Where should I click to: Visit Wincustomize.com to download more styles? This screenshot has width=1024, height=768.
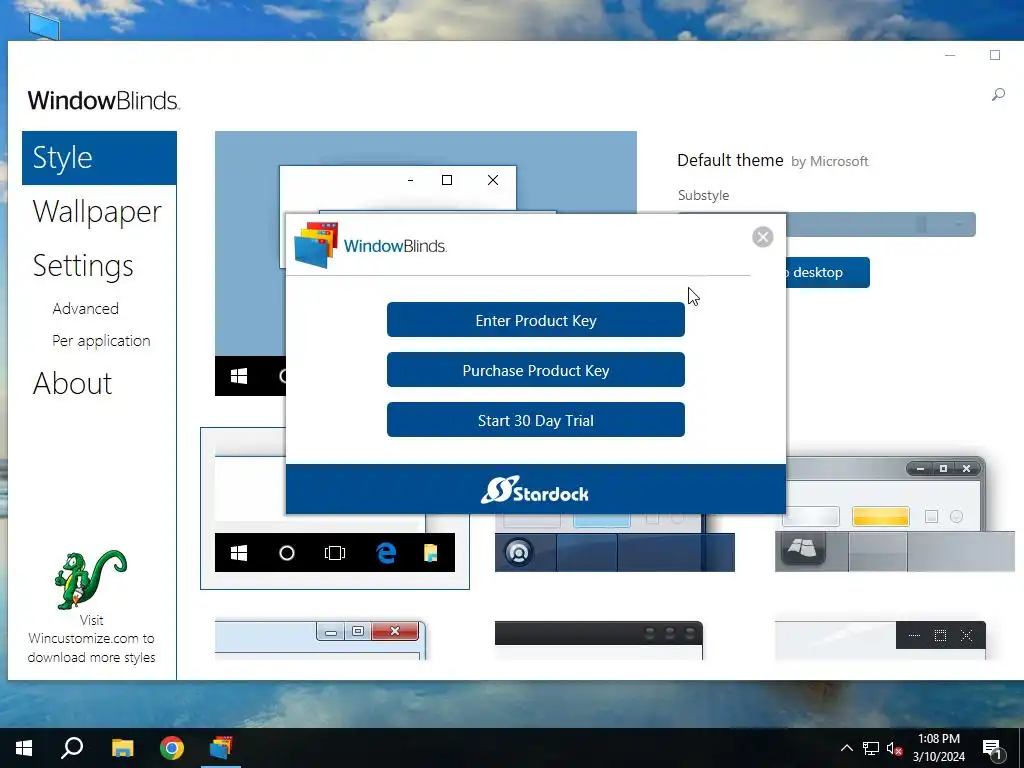[91, 639]
